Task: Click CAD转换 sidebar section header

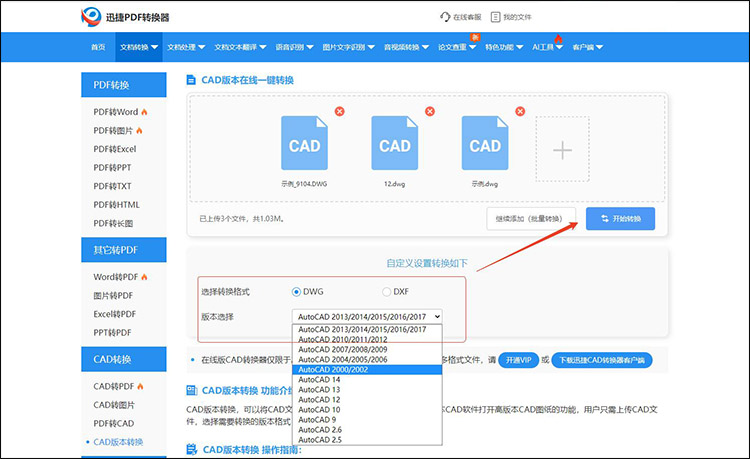Action: (124, 359)
